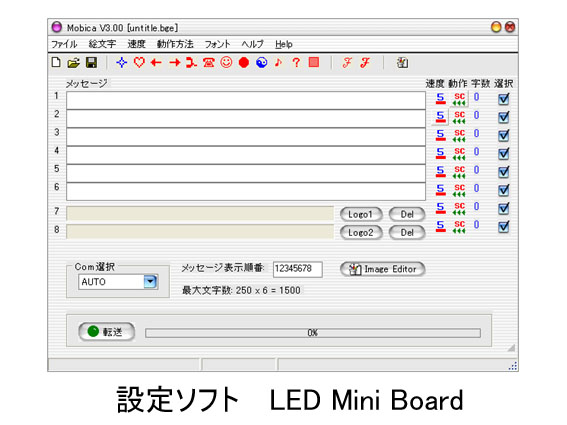Screen dimensions: 567x425
Task: Set speed S icon for message 3
Action: click(440, 135)
